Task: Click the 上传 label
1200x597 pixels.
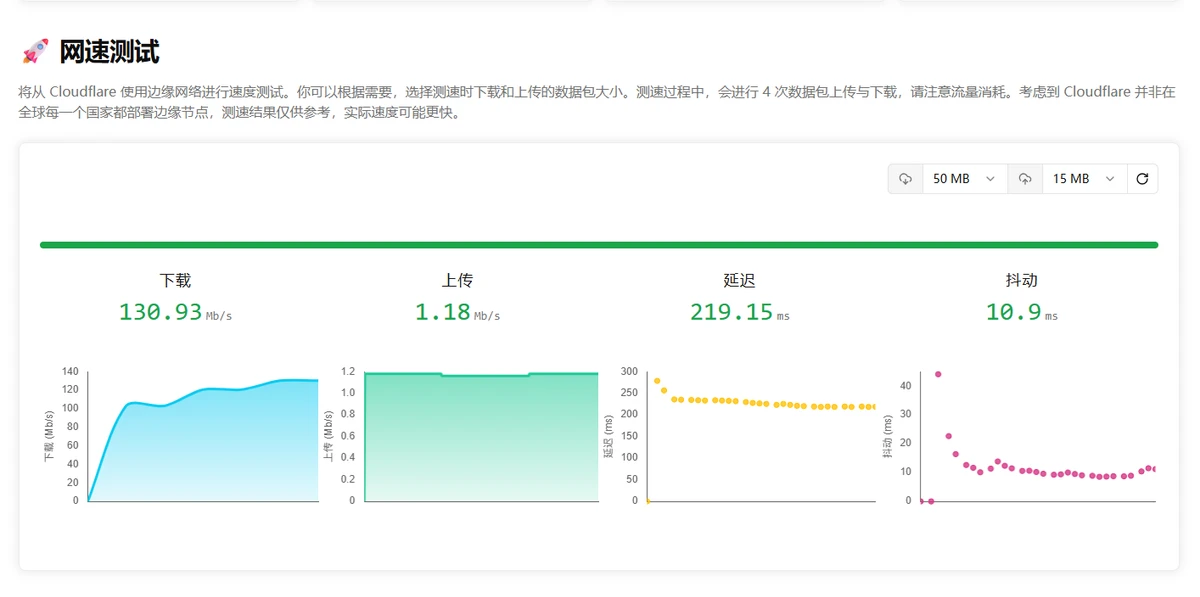Action: pyautogui.click(x=458, y=281)
